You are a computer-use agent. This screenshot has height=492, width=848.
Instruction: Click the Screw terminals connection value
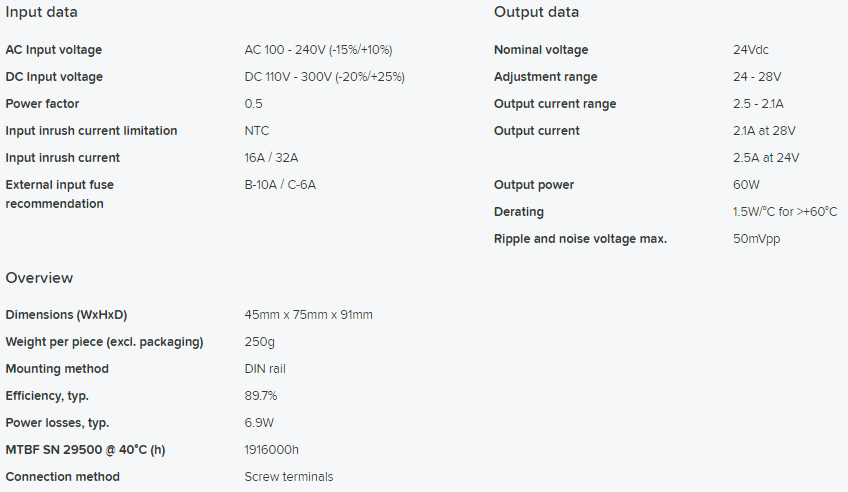289,477
